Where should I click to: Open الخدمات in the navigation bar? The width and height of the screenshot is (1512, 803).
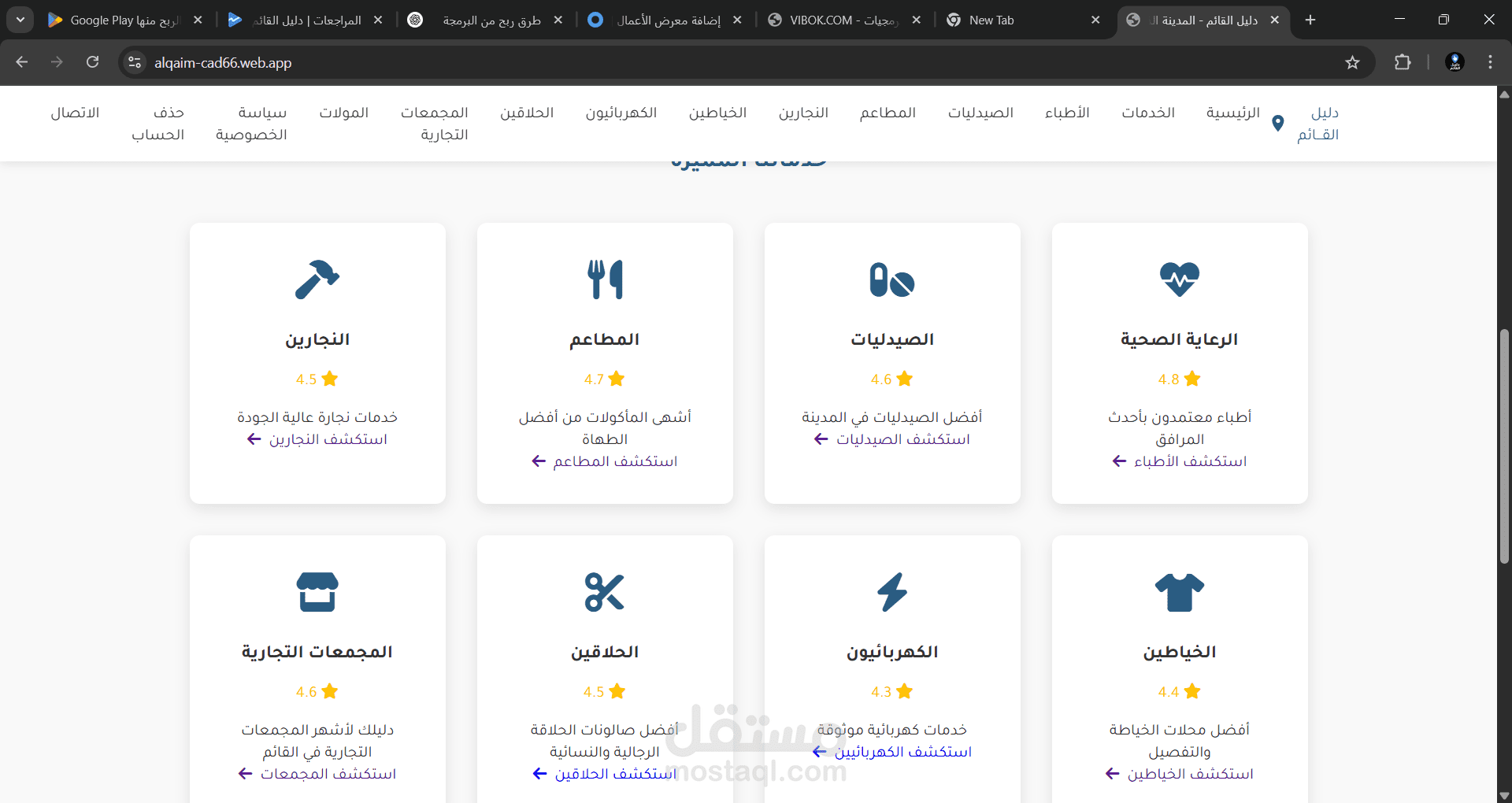pos(1148,113)
